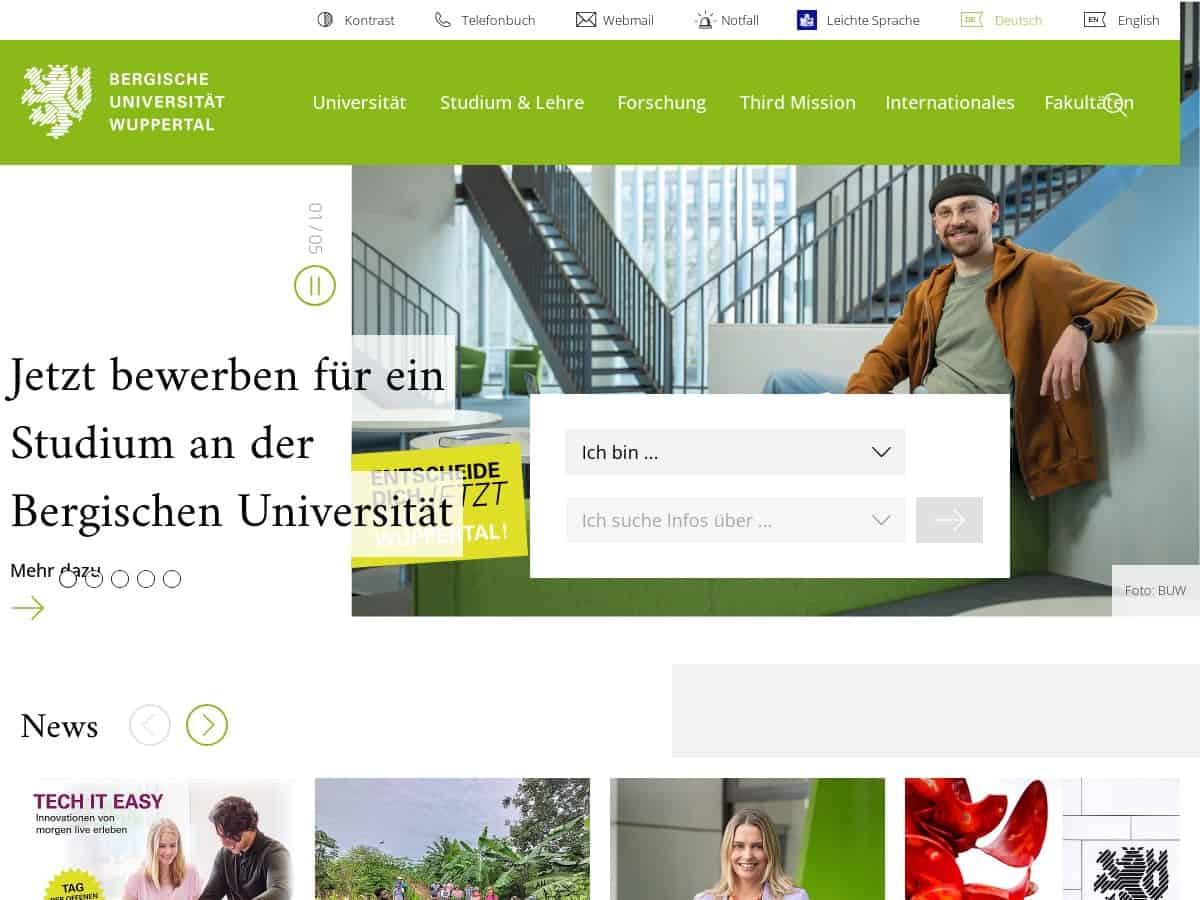Select the Deutsch language link
Viewport: 1200px width, 900px height.
coord(1018,20)
